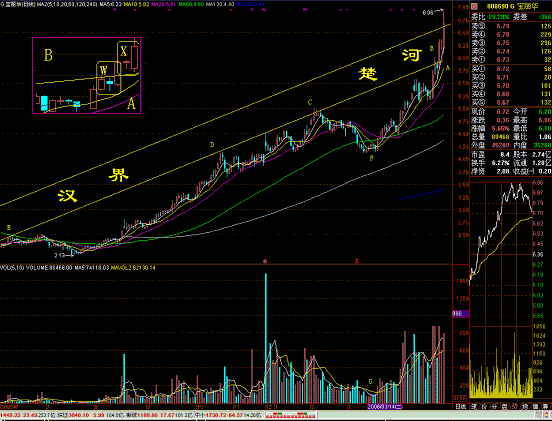Screen dimensions: 552x421
Task: Open the 筹 chip distribution tab
Action: tap(545, 407)
